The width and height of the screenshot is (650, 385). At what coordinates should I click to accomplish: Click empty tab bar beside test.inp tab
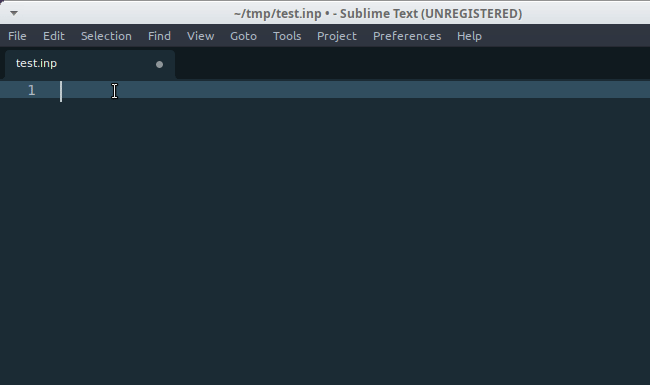412,63
